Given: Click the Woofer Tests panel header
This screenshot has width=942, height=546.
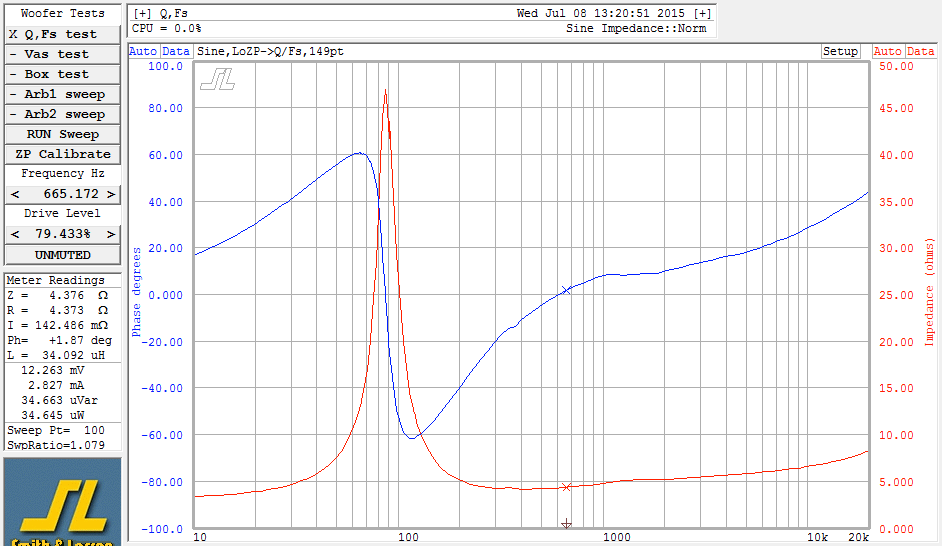Looking at the screenshot, I should (62, 13).
